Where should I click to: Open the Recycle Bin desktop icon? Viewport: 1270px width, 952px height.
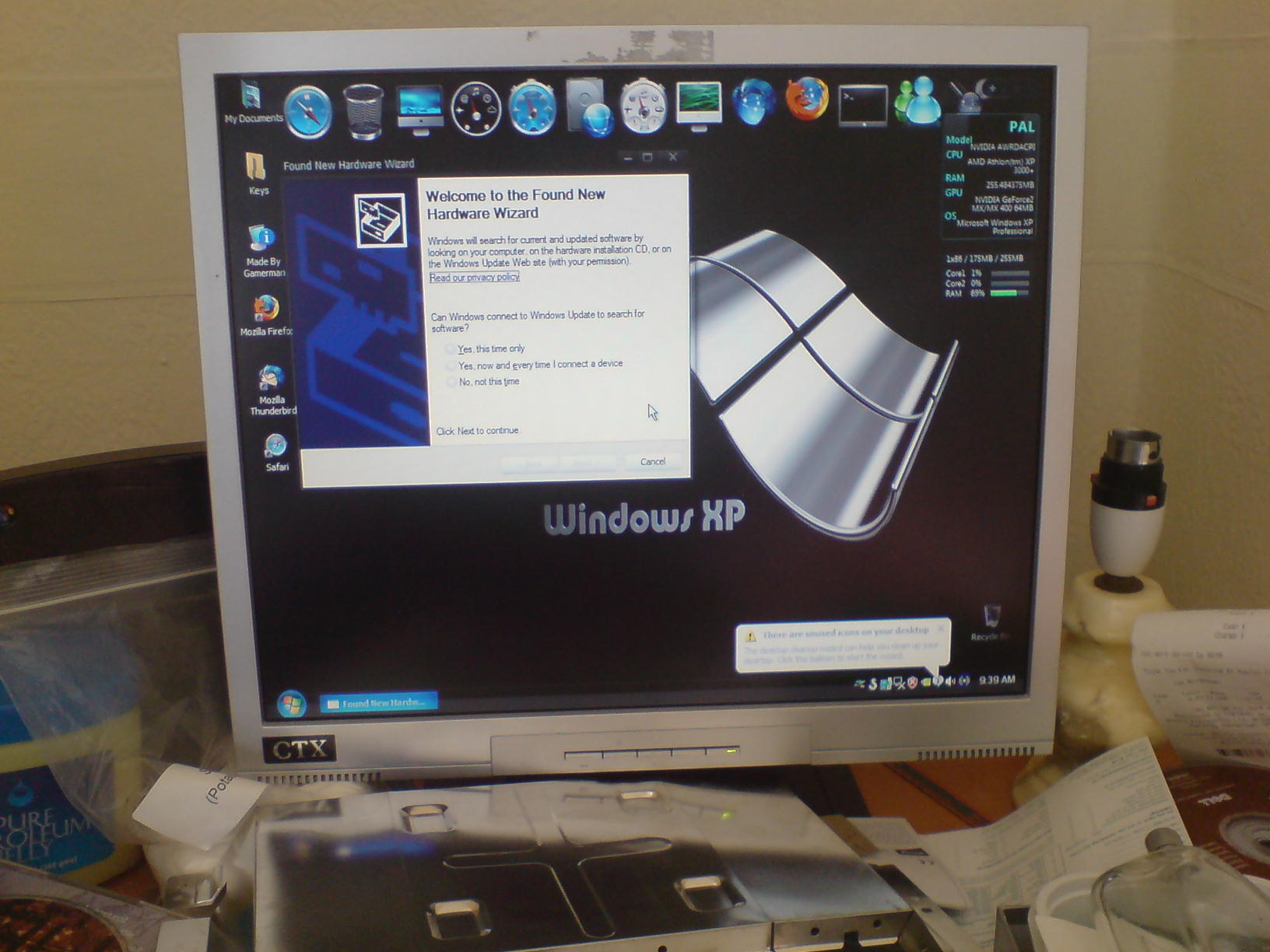point(991,623)
